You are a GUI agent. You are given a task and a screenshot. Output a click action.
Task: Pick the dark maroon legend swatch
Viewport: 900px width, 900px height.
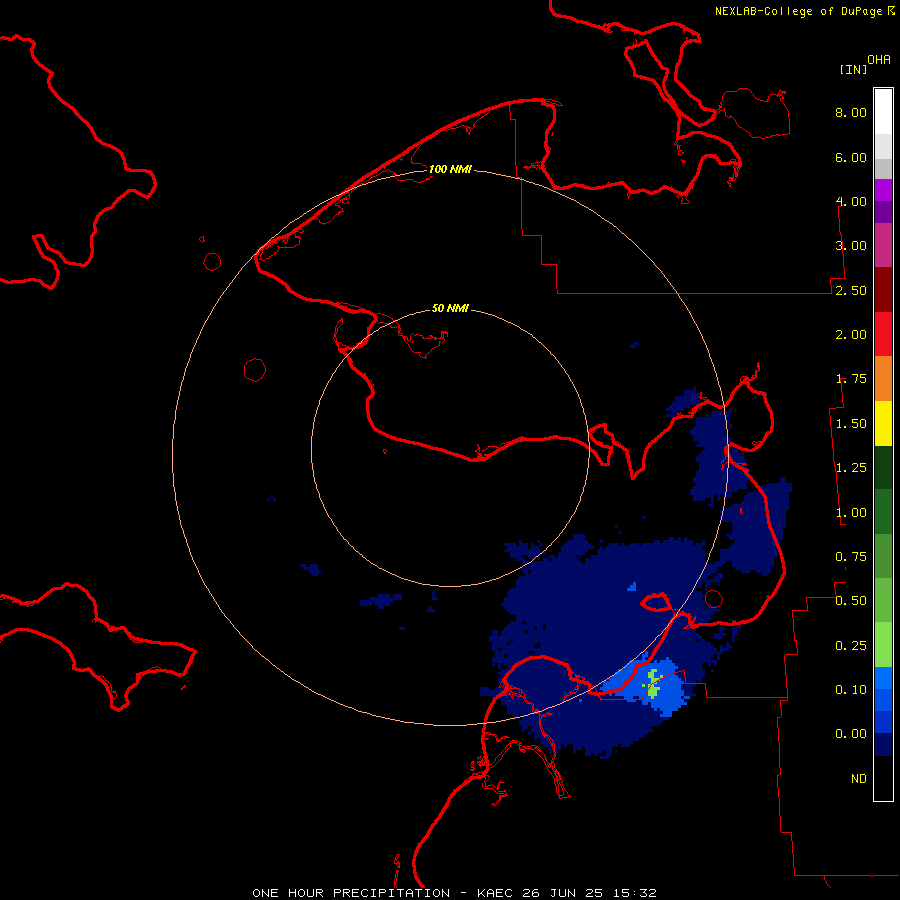(x=883, y=290)
